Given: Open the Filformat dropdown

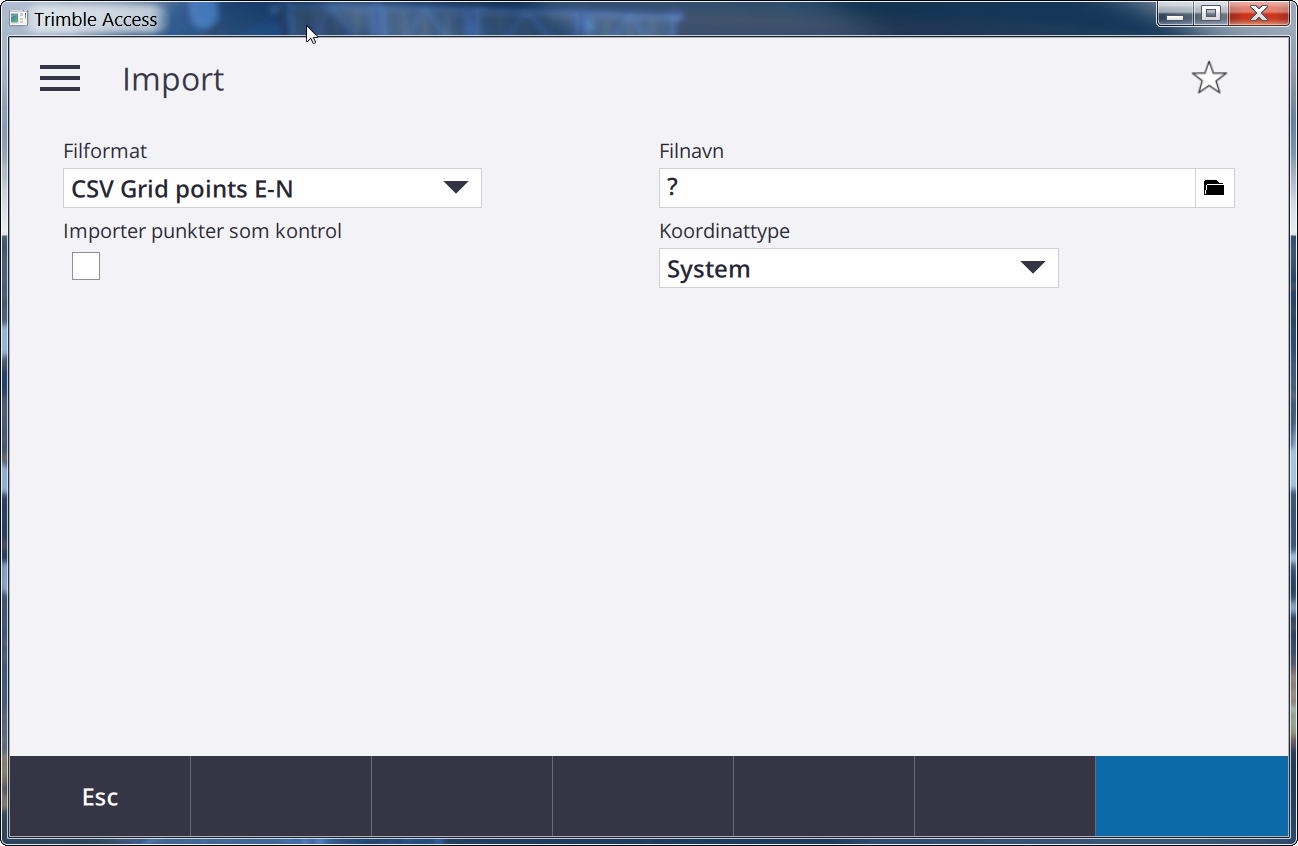Looking at the screenshot, I should pos(272,188).
